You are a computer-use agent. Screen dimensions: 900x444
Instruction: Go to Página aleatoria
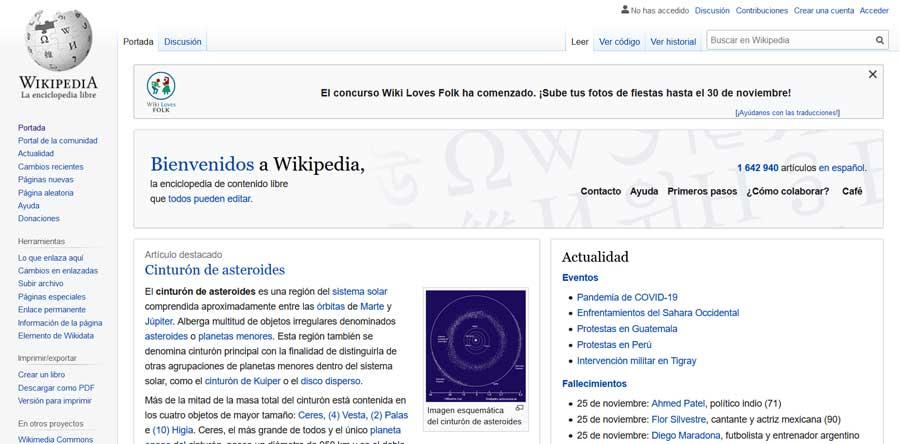pos(45,193)
